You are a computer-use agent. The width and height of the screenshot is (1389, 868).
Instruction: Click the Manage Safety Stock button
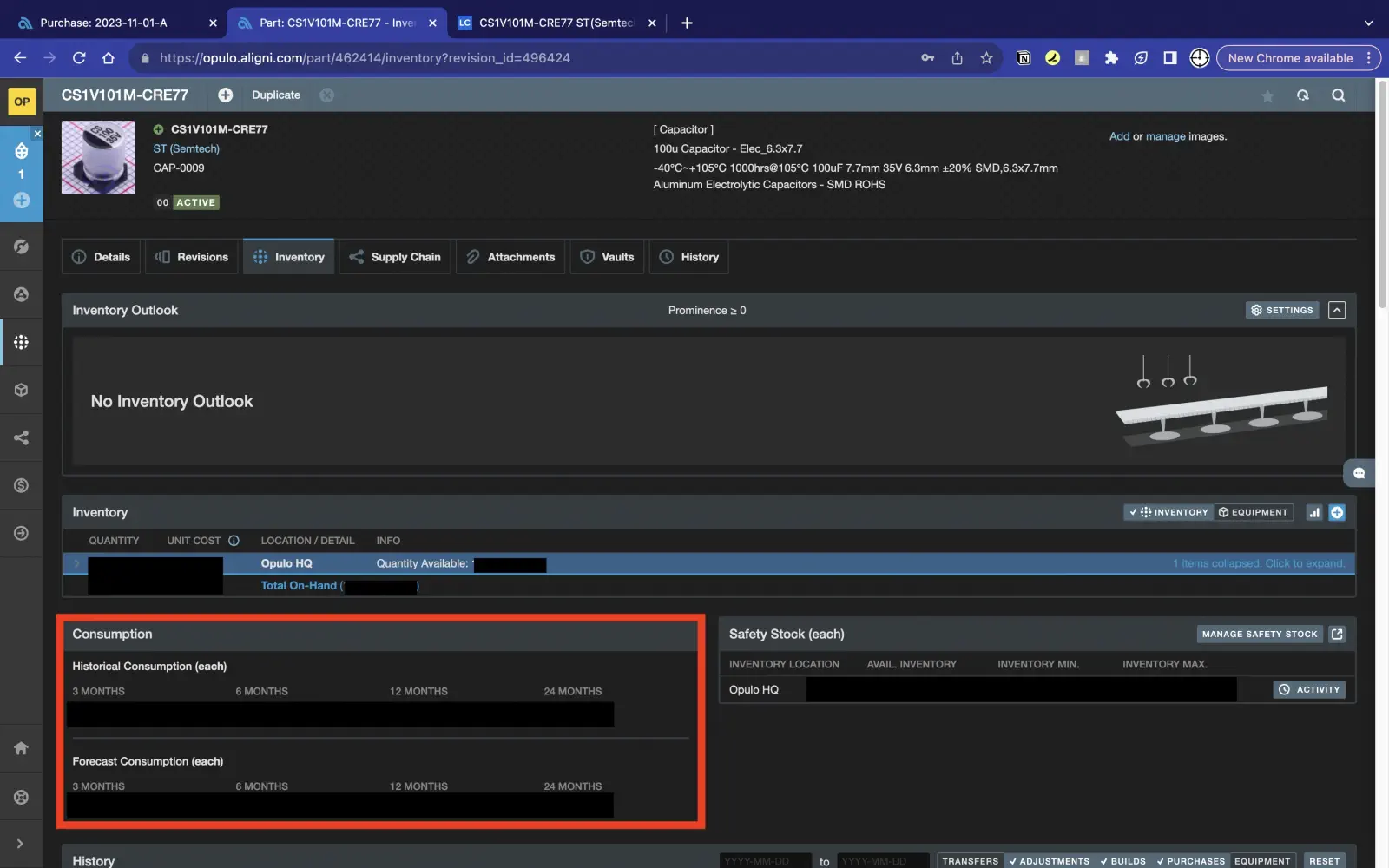tap(1259, 635)
